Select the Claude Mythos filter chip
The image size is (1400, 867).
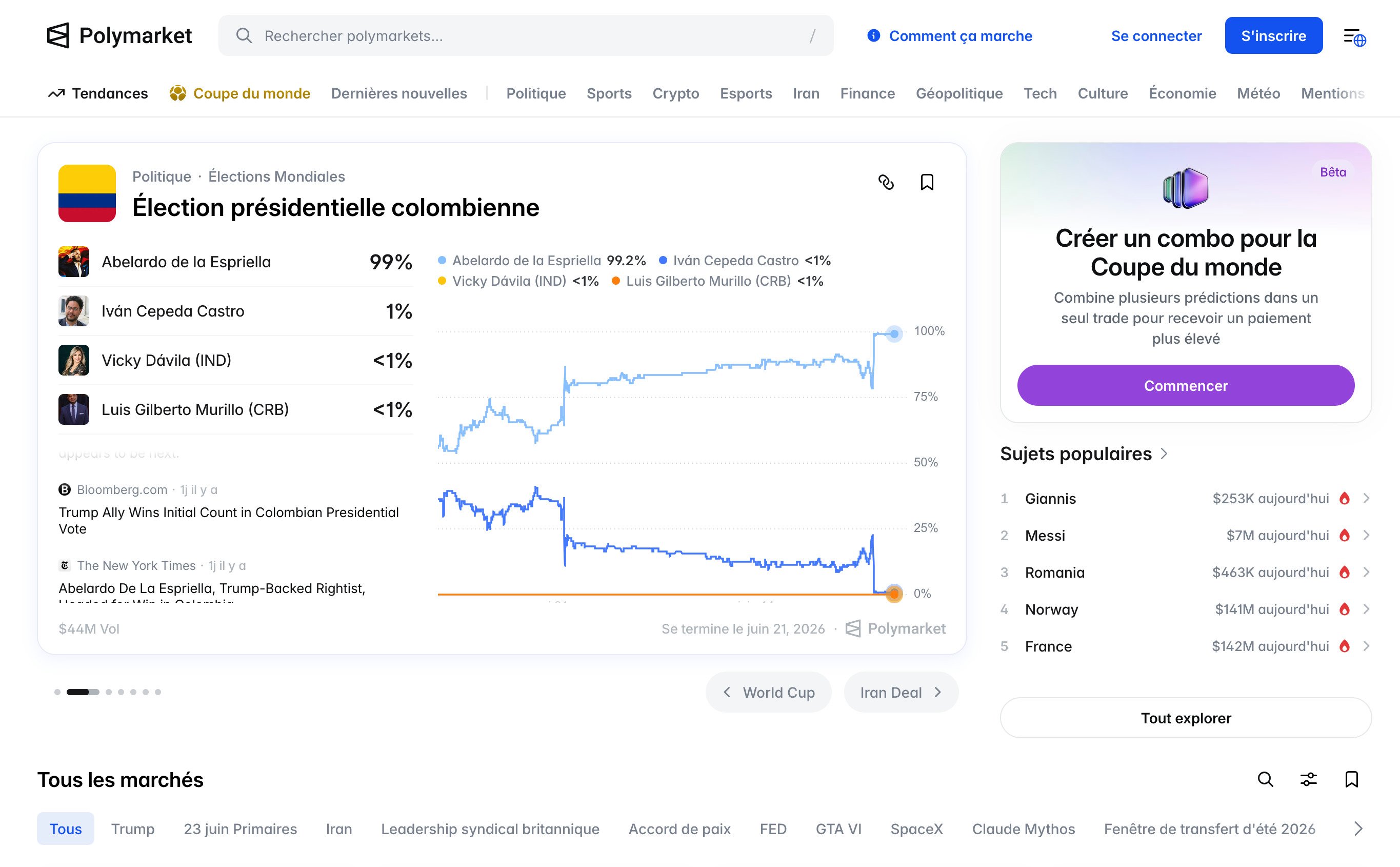[1023, 829]
